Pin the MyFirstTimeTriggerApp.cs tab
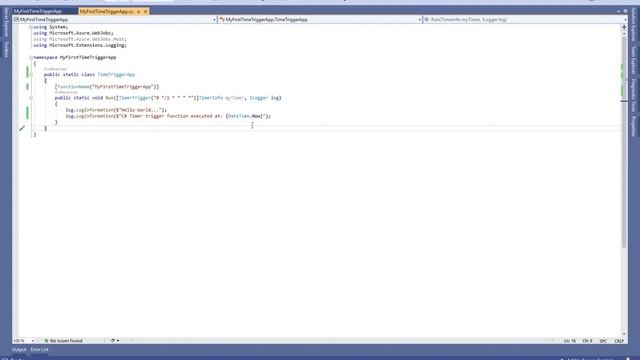 pos(138,11)
